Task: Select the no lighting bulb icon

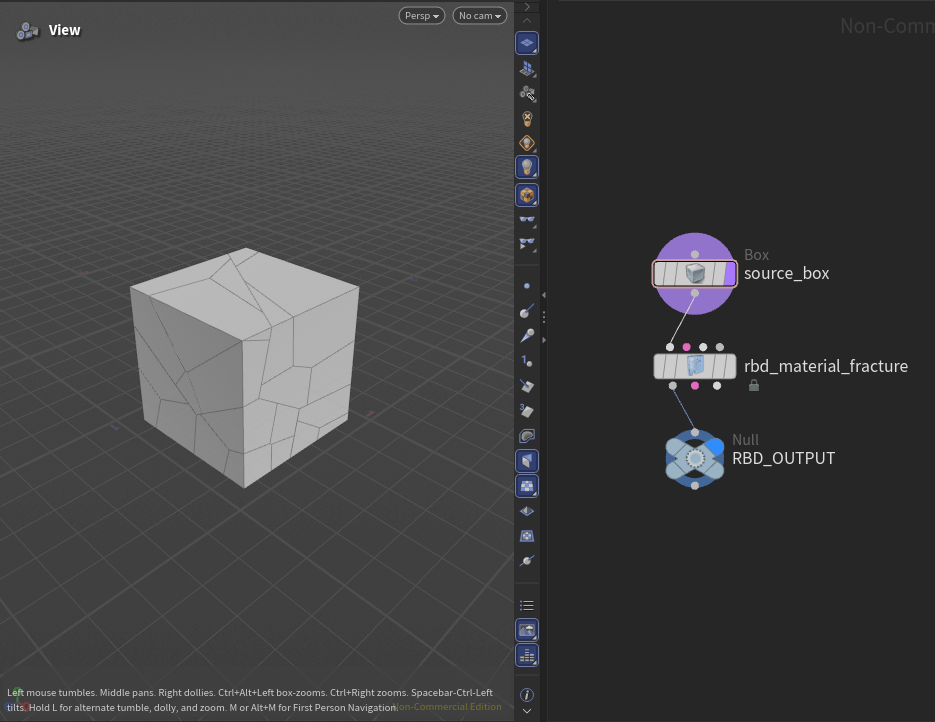Action: (x=527, y=118)
